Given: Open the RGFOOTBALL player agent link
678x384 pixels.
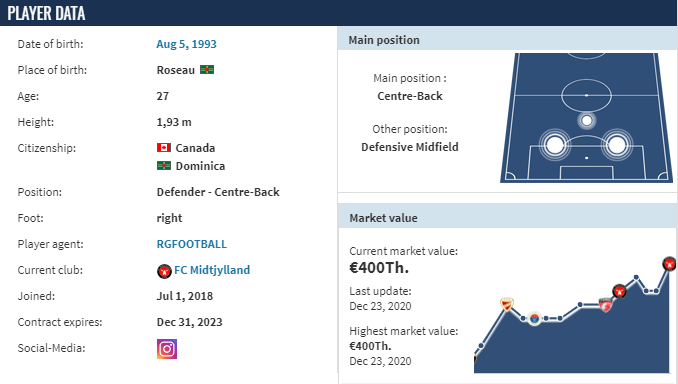Looking at the screenshot, I should point(192,244).
